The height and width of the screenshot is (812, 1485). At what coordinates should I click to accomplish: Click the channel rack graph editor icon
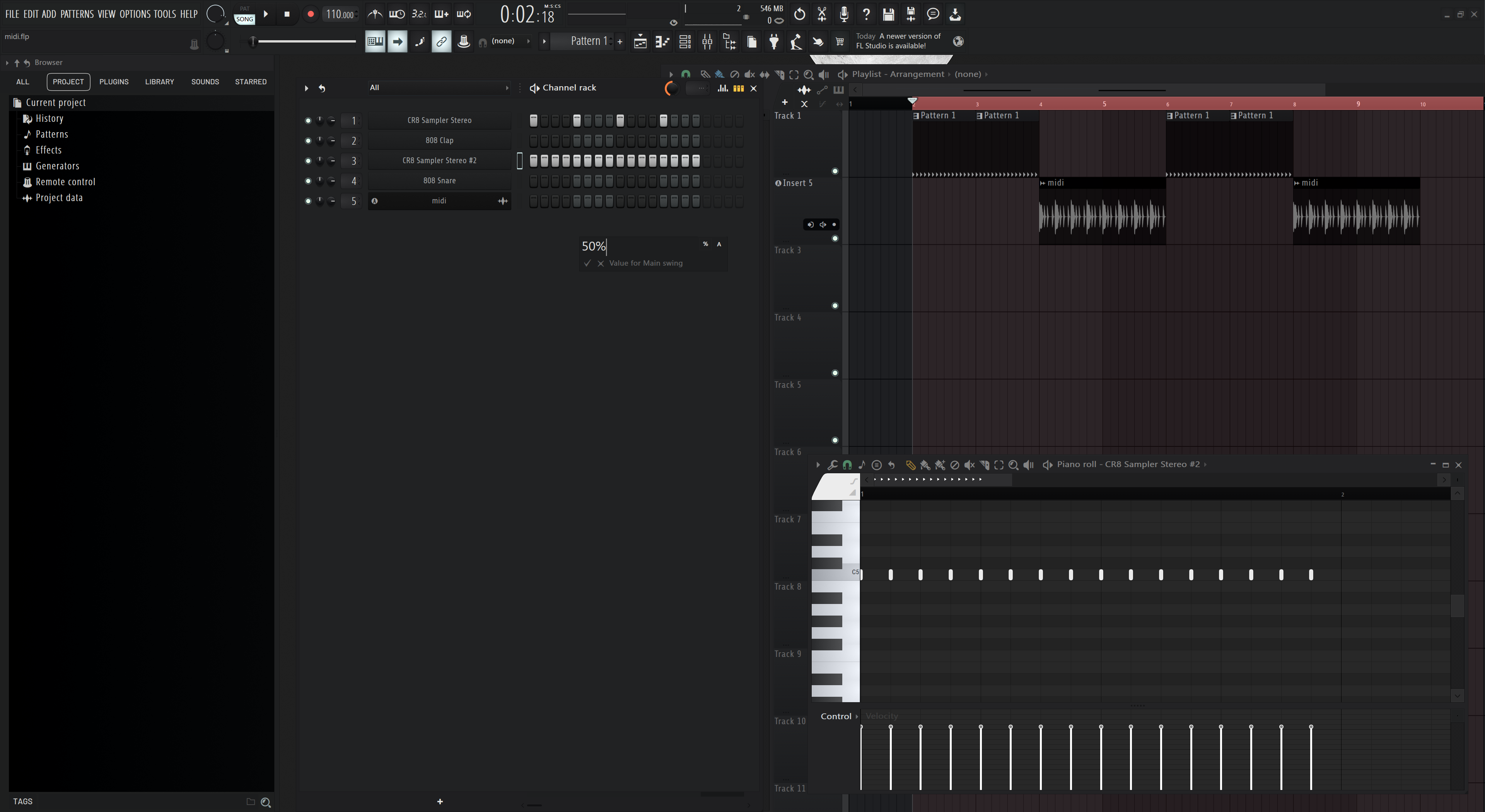tap(722, 88)
